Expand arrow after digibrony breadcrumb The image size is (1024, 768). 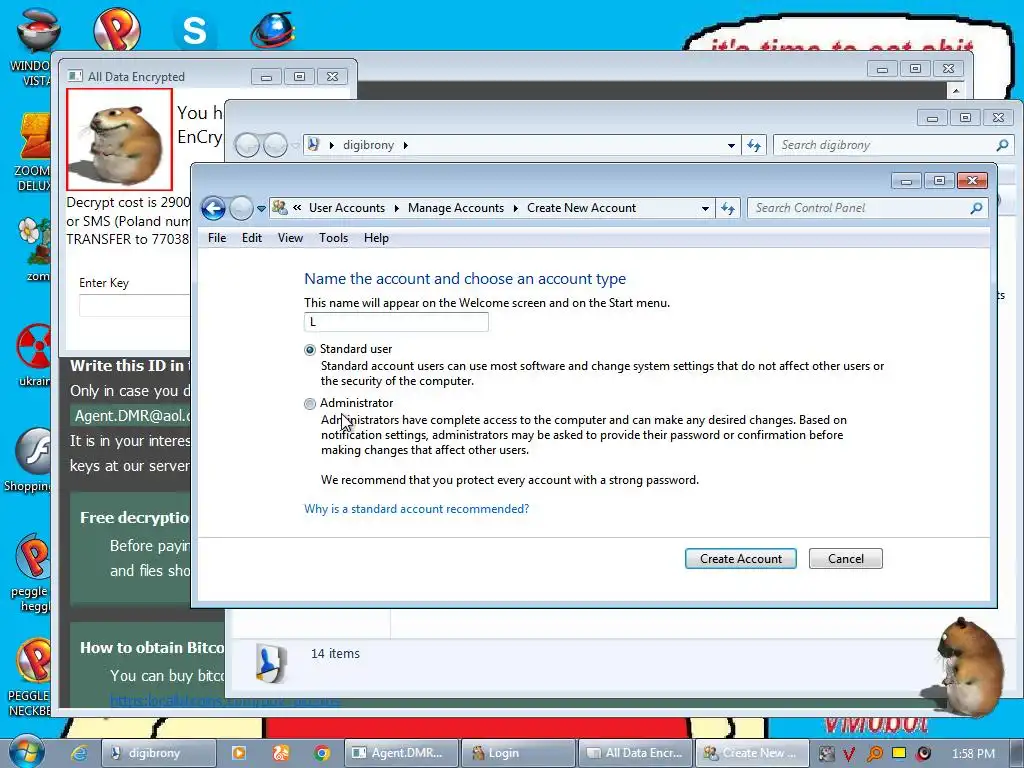click(x=406, y=145)
